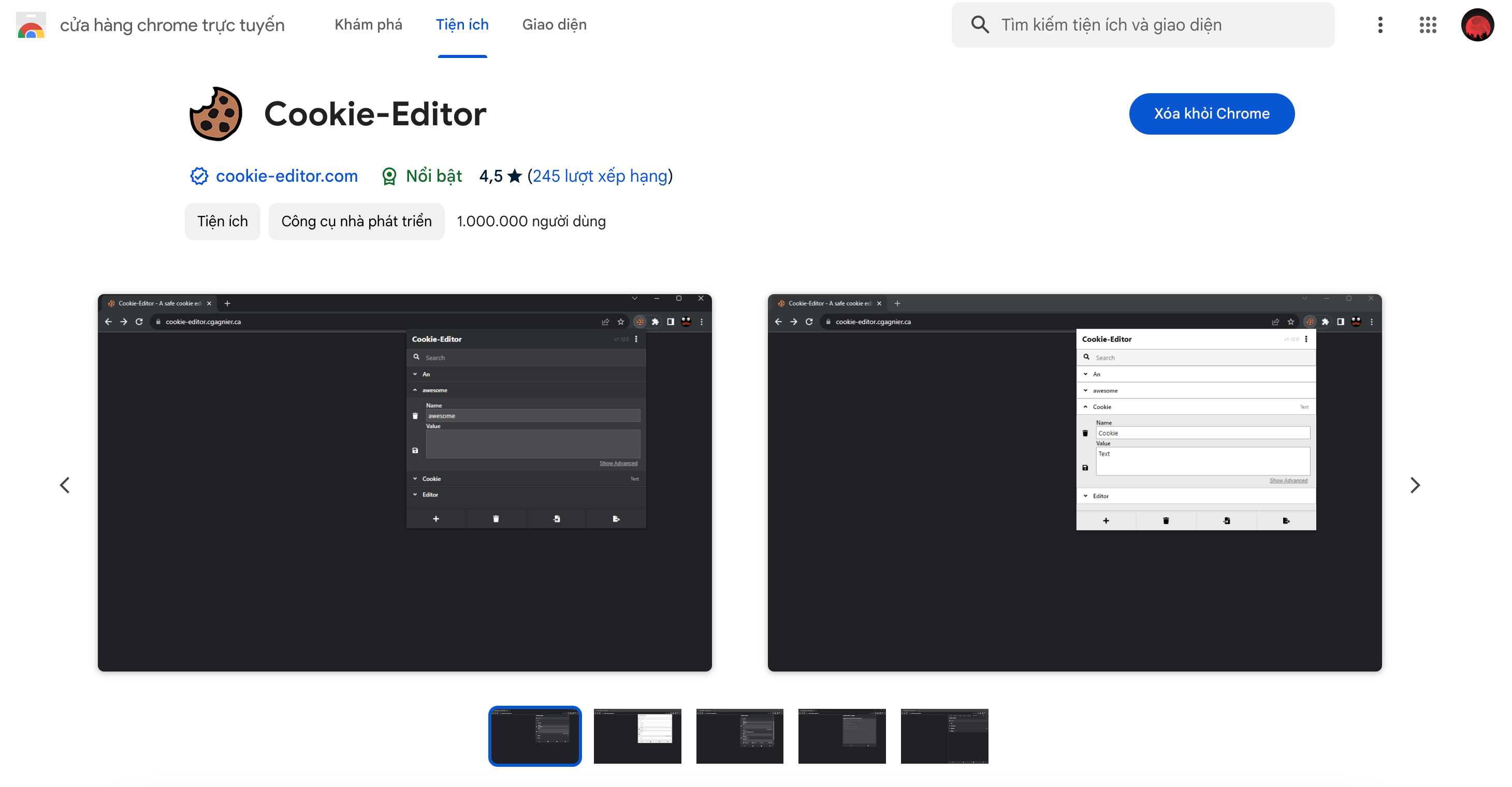This screenshot has height=787, width=1512.
Task: Focus the Tìm kiếm tiện ích search field
Action: [x=1142, y=25]
